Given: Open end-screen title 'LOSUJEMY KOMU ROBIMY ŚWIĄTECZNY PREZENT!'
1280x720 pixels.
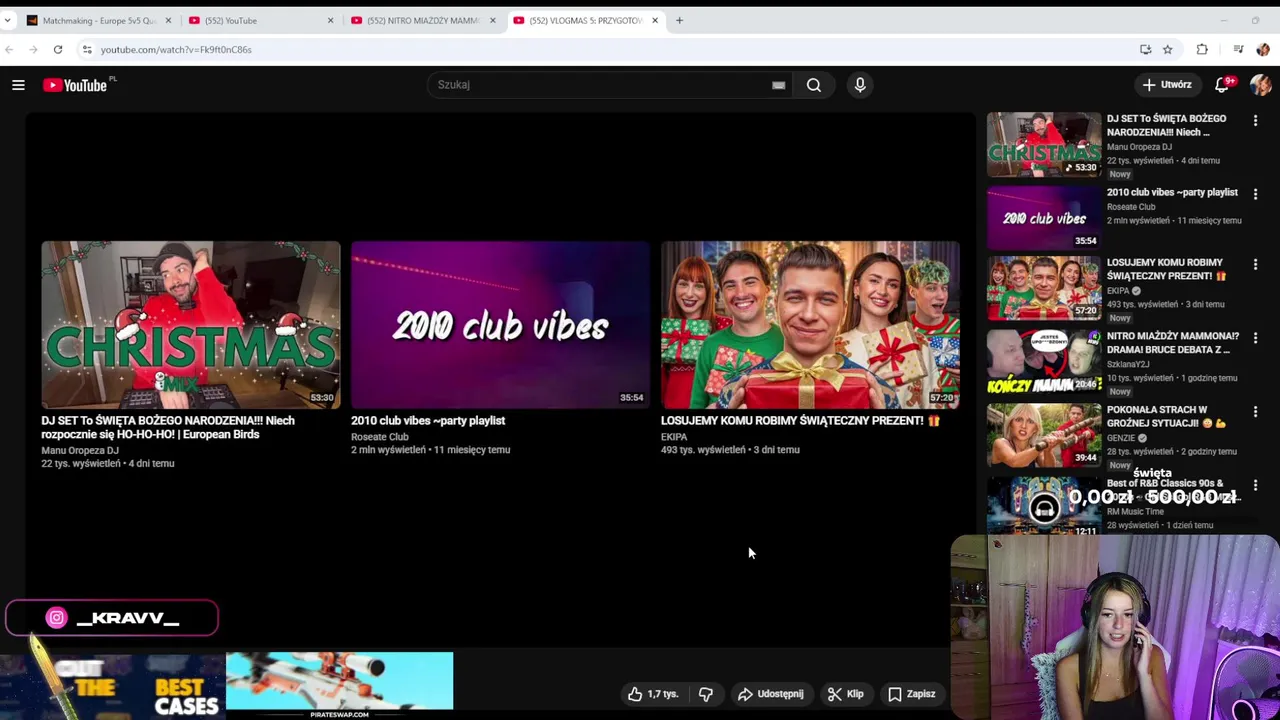Looking at the screenshot, I should (x=800, y=421).
